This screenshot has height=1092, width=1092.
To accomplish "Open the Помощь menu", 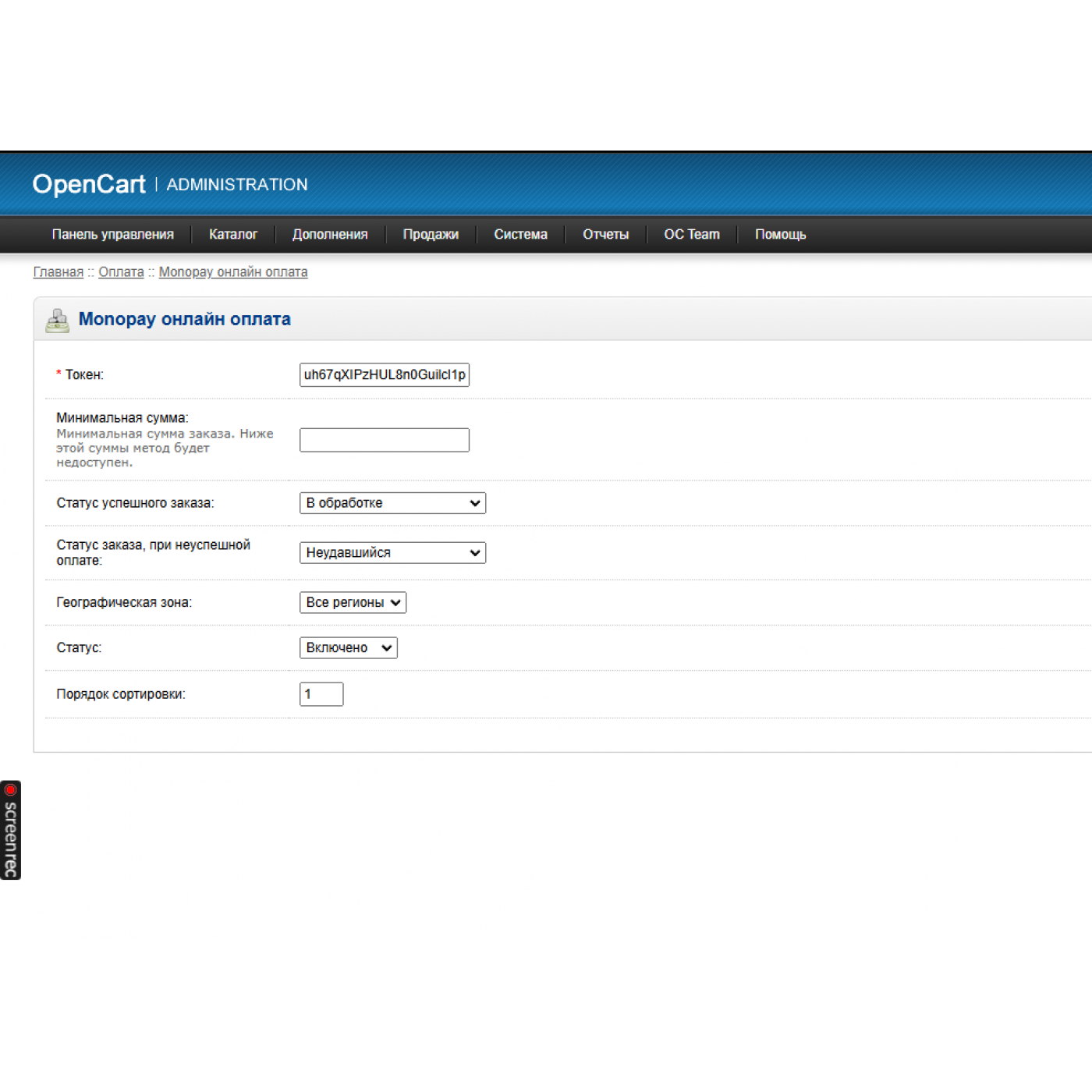I will click(780, 235).
